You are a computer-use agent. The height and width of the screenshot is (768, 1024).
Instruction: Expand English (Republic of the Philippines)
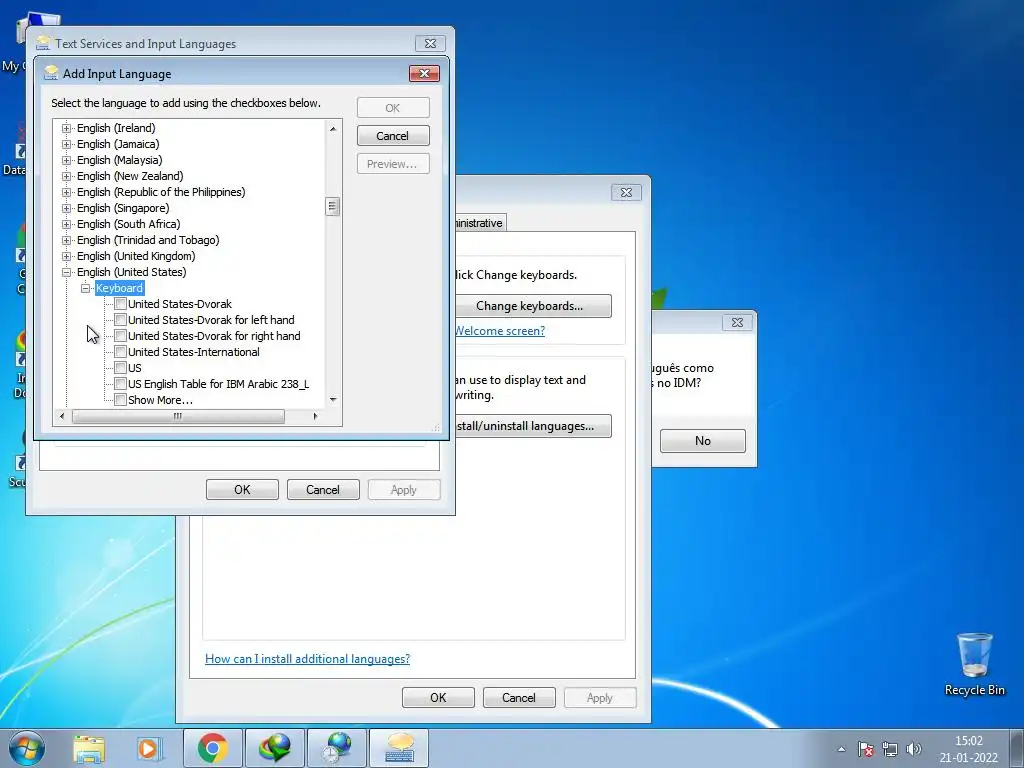tap(67, 192)
